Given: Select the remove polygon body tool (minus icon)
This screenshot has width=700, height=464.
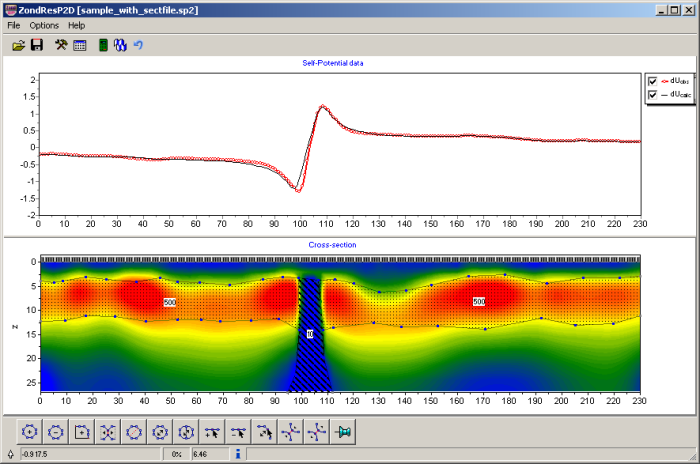Looking at the screenshot, I should click(56, 432).
